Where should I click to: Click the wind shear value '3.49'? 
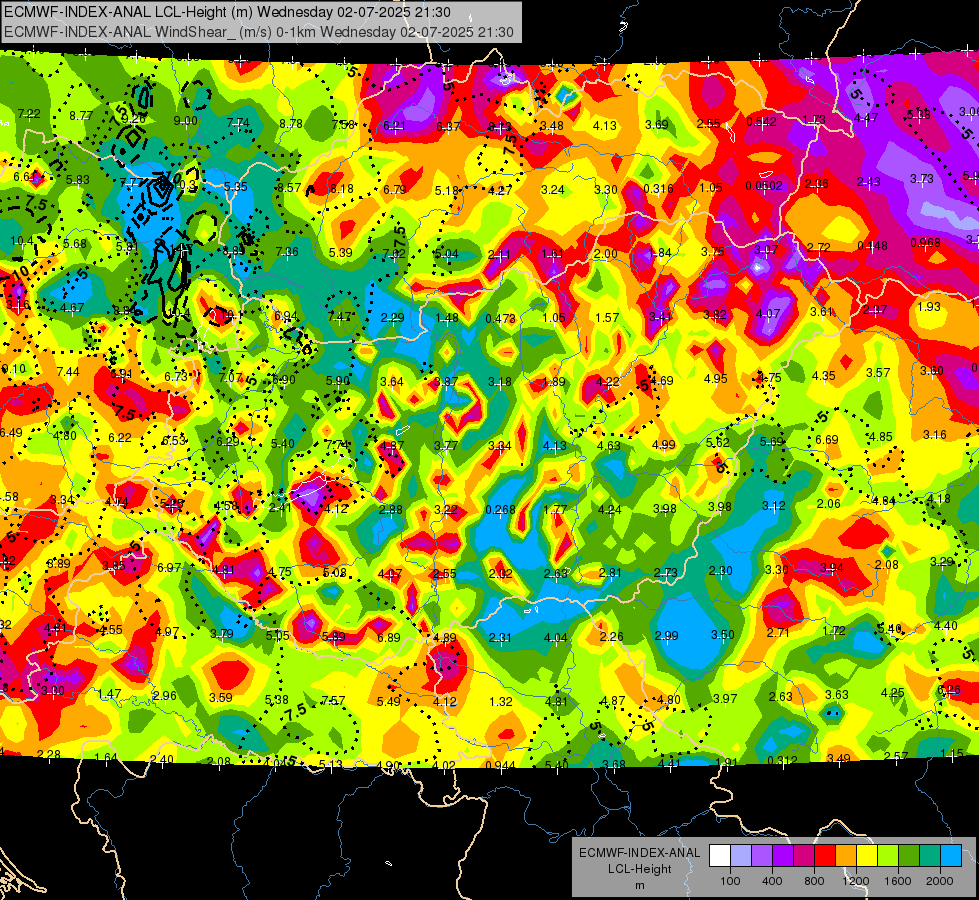(839, 758)
